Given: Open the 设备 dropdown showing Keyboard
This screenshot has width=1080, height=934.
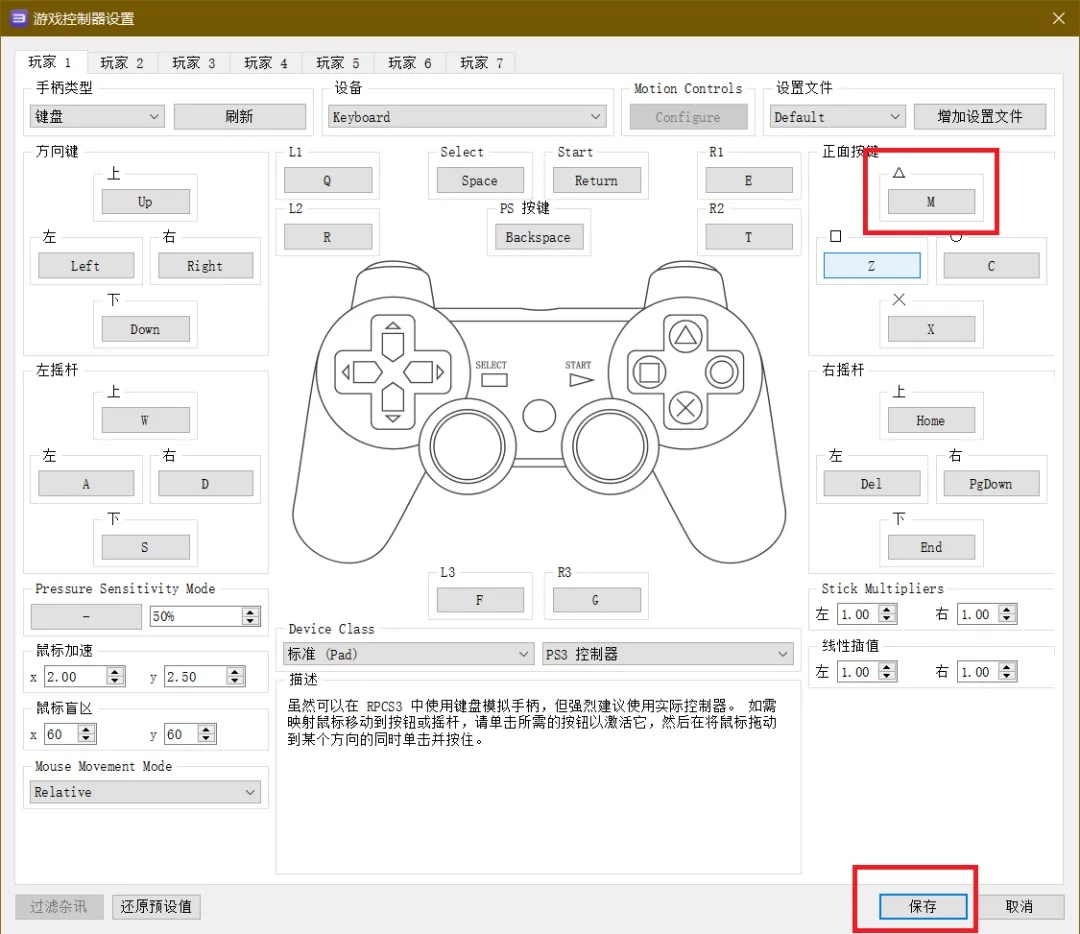Looking at the screenshot, I should click(467, 116).
